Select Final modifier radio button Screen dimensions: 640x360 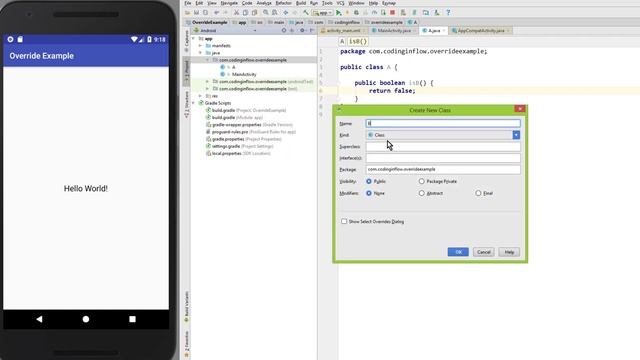478,193
